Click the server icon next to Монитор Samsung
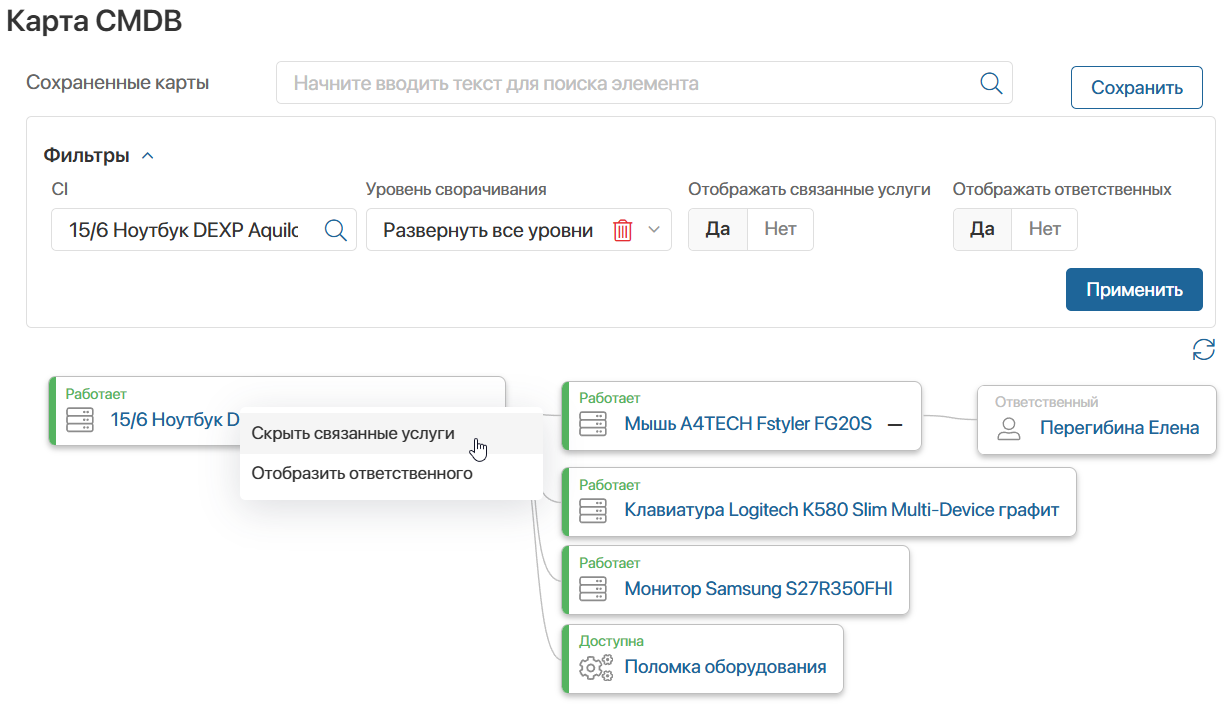 (593, 588)
